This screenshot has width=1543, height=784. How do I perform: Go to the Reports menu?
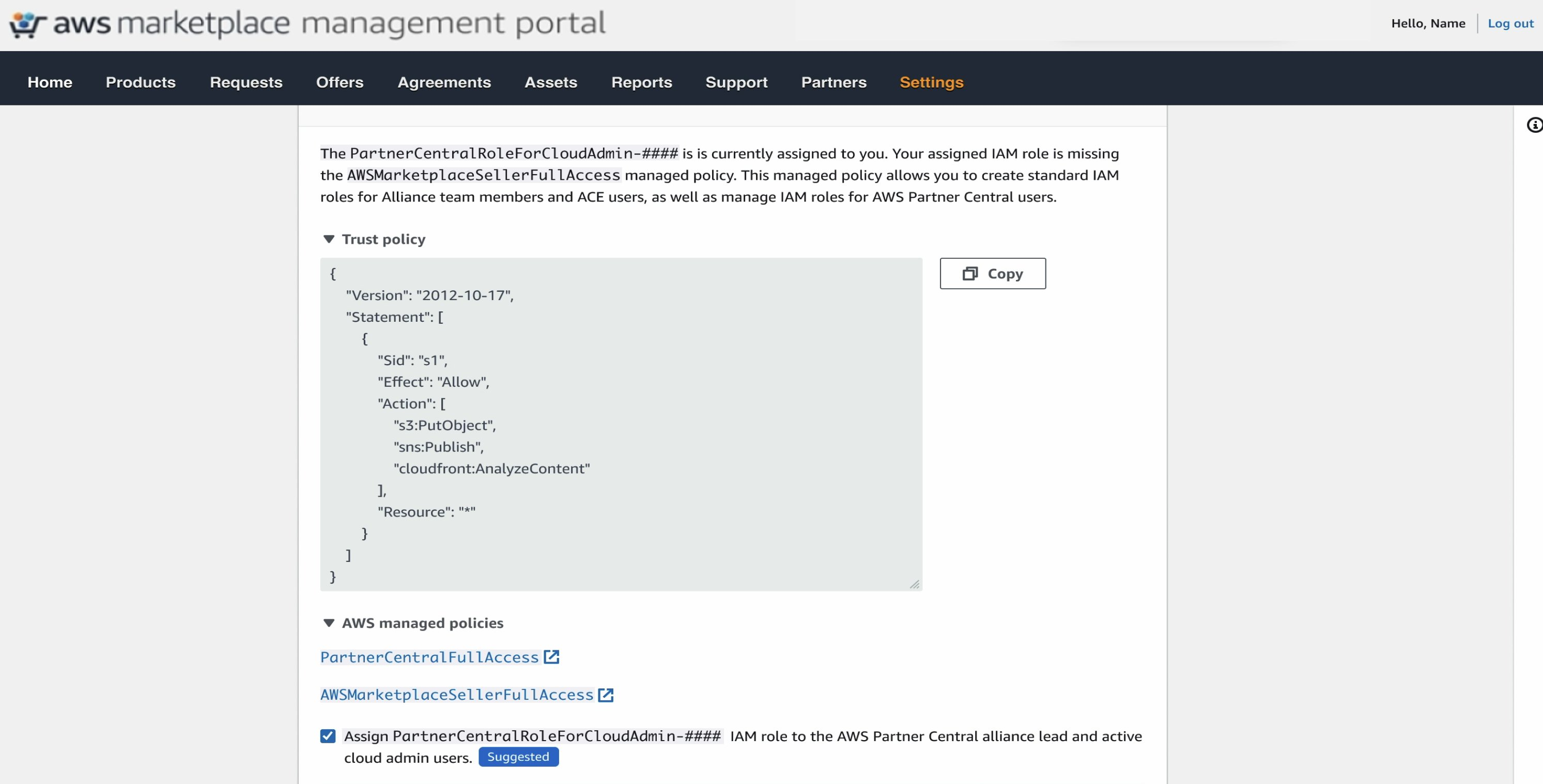pos(641,82)
